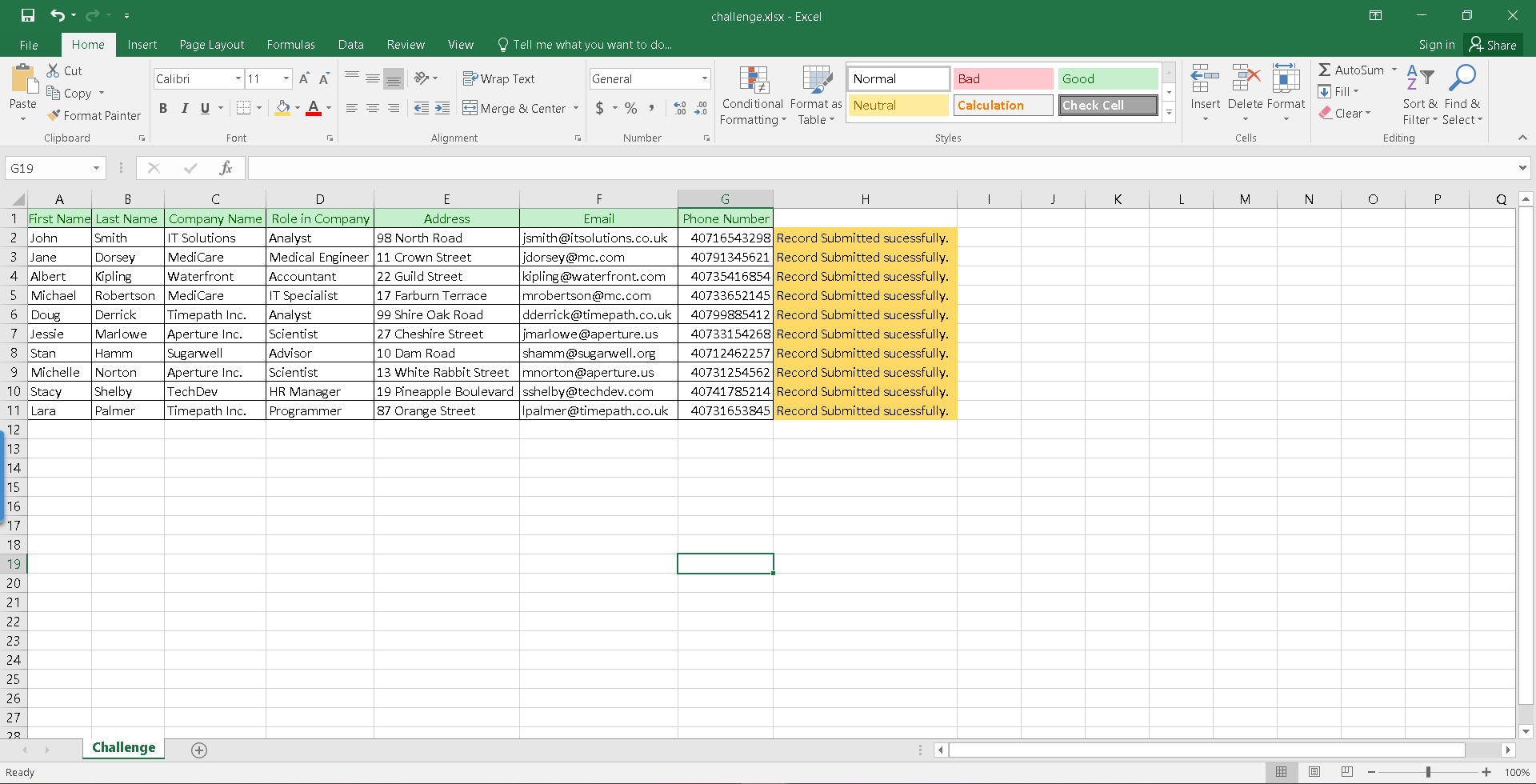The image size is (1536, 784).
Task: Toggle Italic formatting
Action: (x=184, y=108)
